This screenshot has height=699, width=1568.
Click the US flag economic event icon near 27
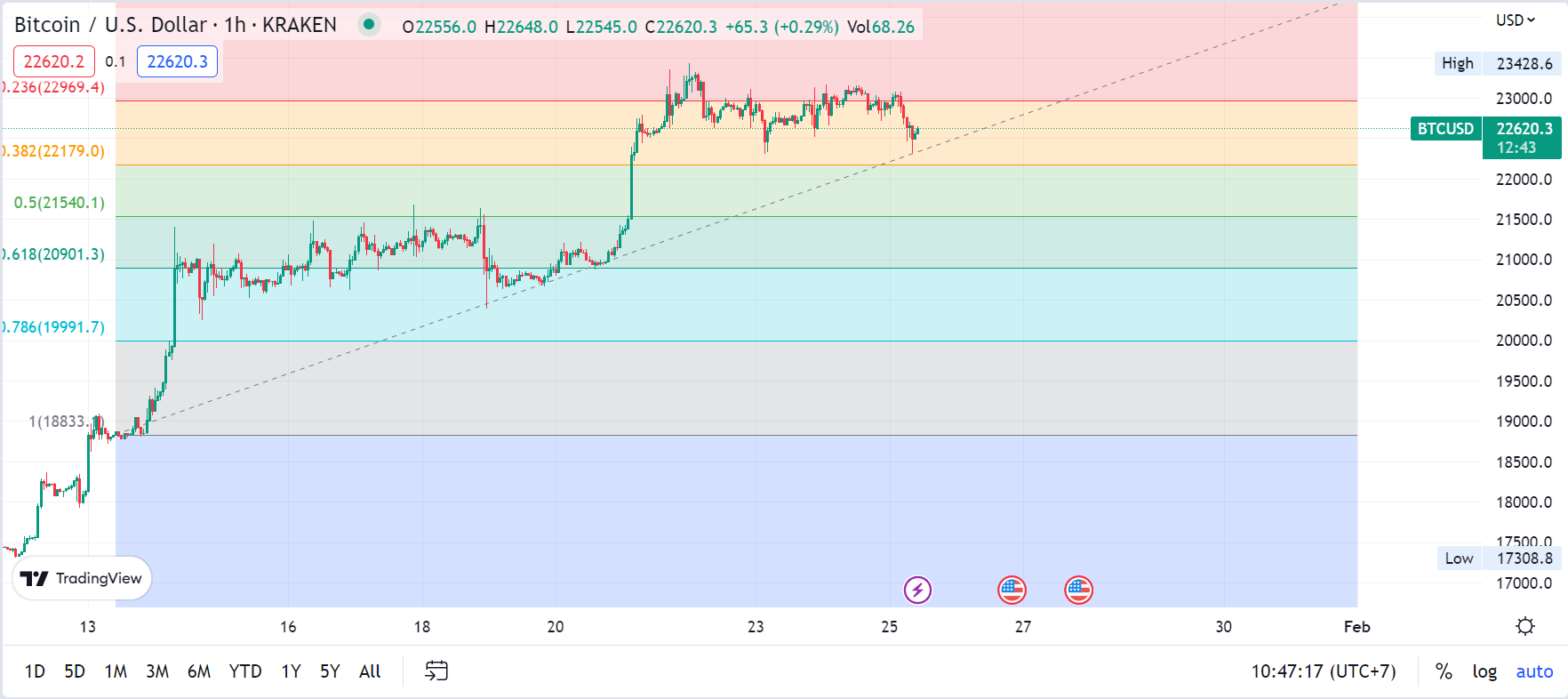(1012, 590)
